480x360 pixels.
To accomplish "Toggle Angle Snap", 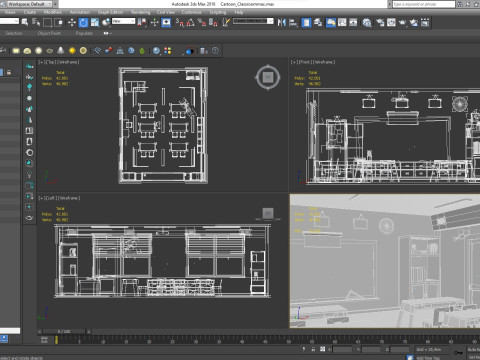I will 191,22.
